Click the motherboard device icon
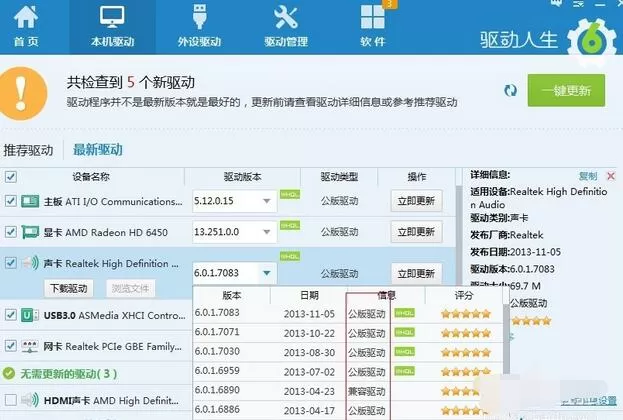This screenshot has width=623, height=420. coord(30,201)
